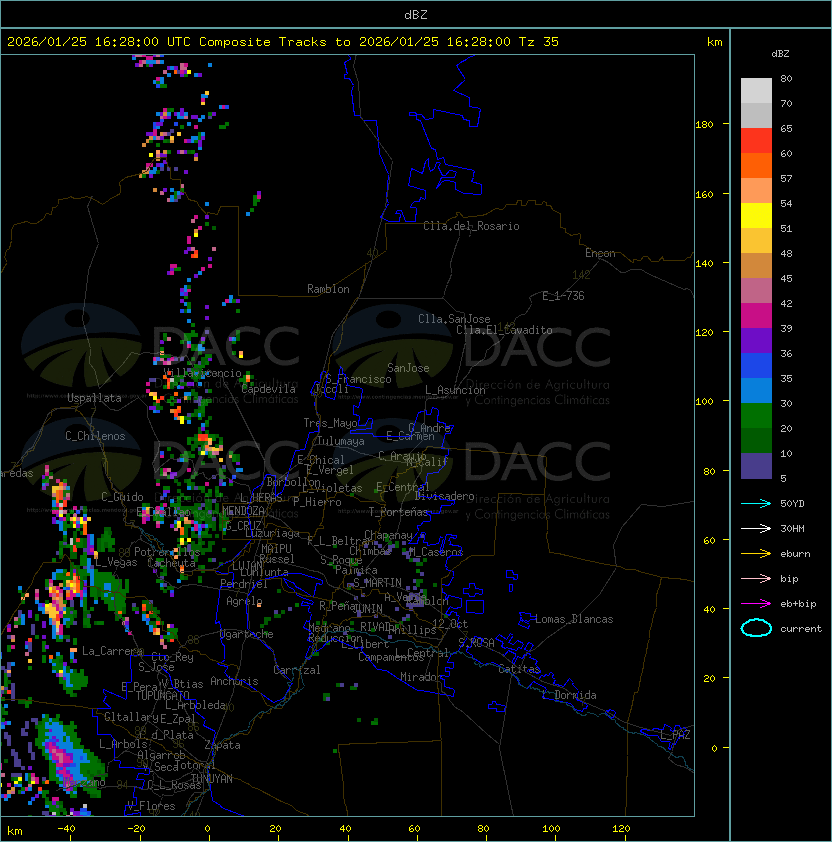
Task: Click the 'Tres_Mayo' map label
Action: (x=330, y=423)
